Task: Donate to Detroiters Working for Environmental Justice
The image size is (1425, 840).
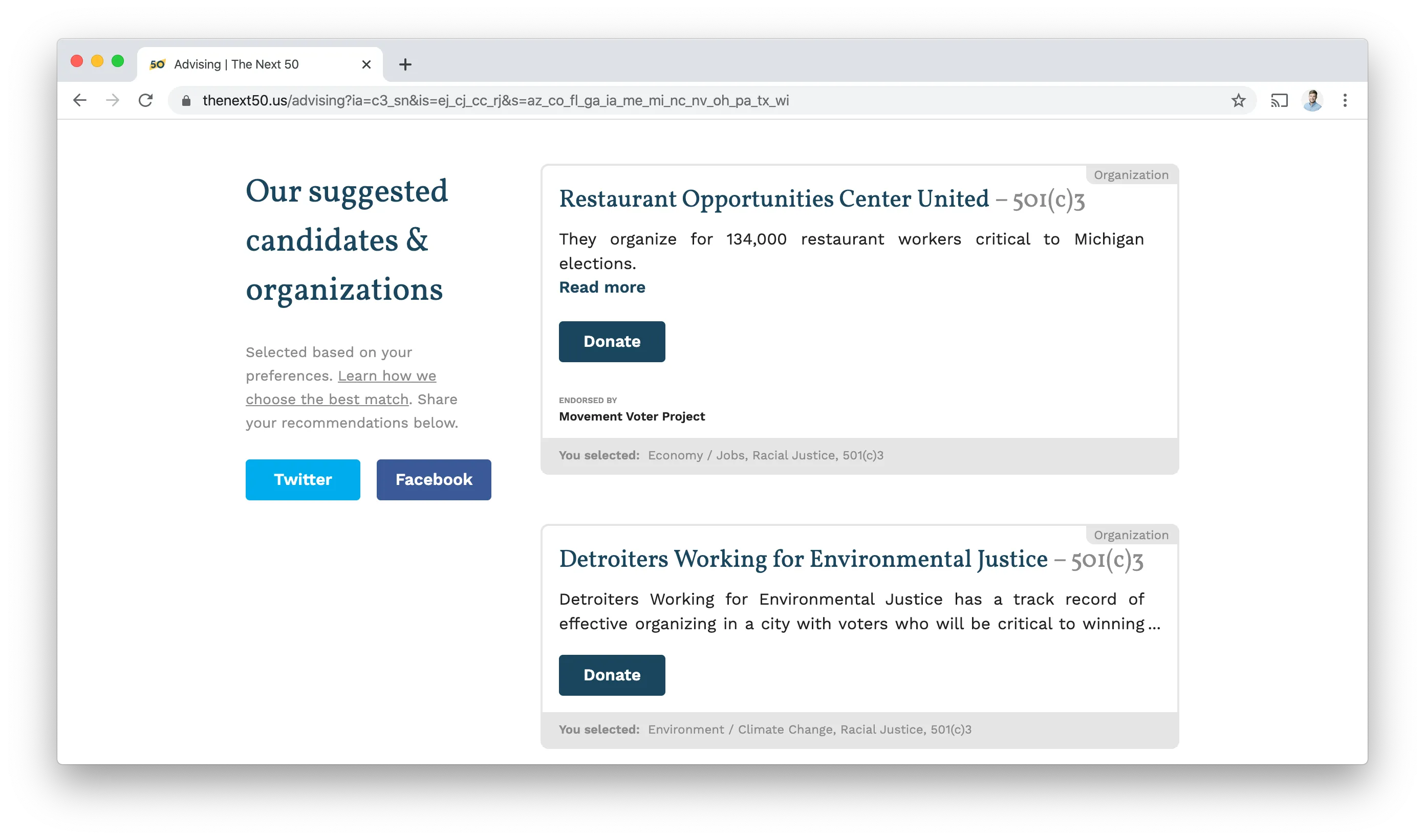Action: (x=612, y=675)
